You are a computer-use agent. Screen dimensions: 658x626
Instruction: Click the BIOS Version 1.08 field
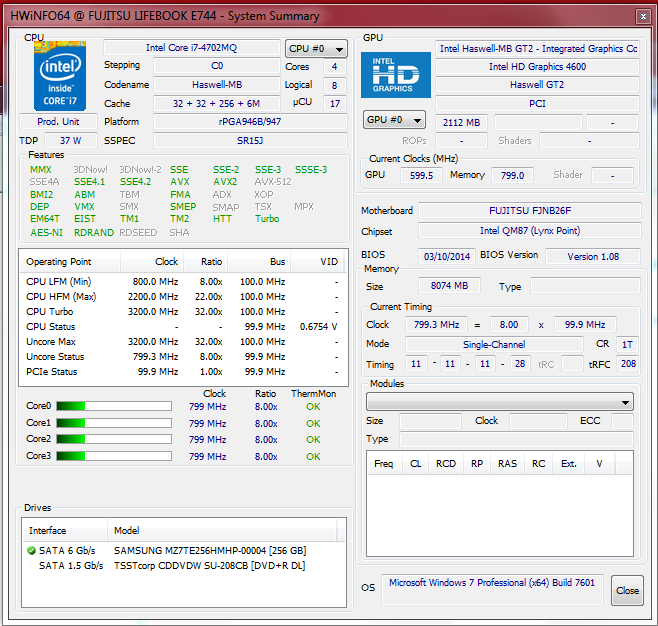(593, 256)
